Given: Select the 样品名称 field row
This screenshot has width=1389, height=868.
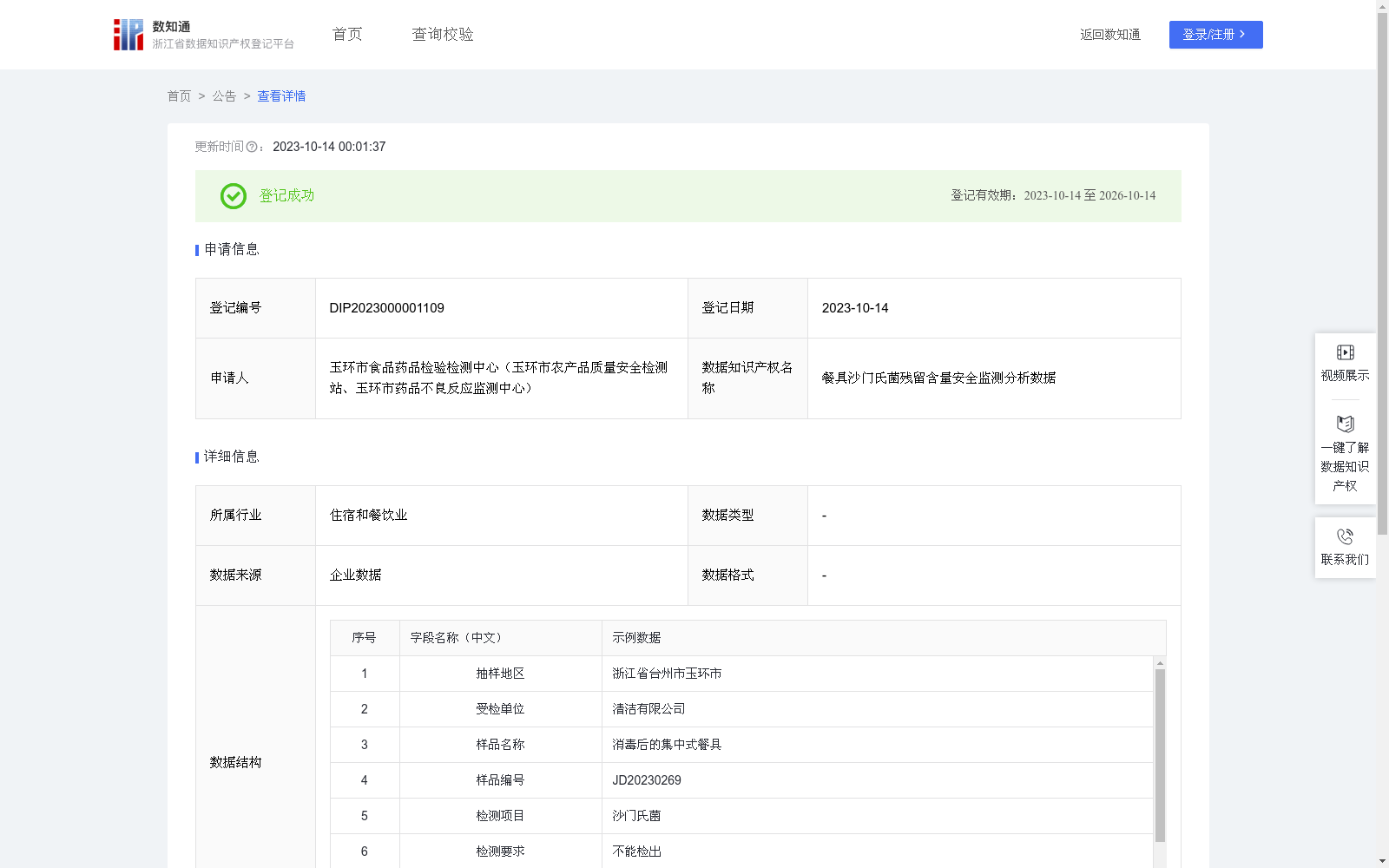Looking at the screenshot, I should pyautogui.click(x=741, y=745).
